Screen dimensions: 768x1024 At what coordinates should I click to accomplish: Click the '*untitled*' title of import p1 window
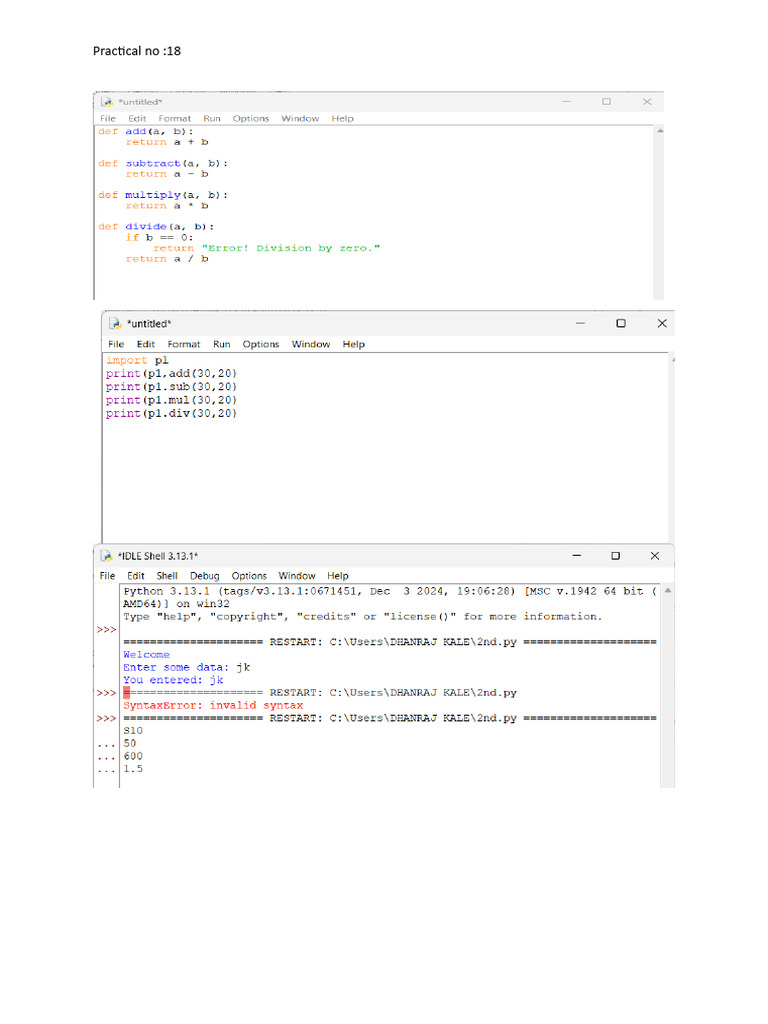[x=149, y=323]
